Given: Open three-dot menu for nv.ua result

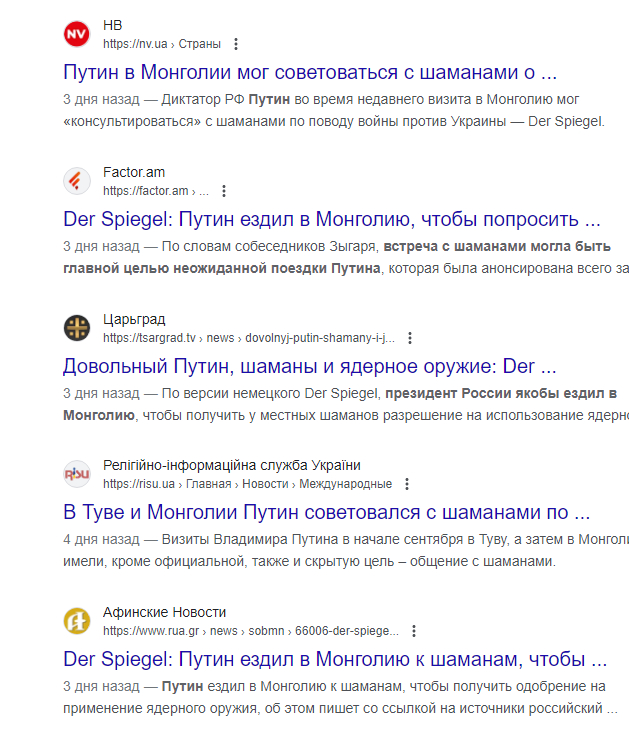Looking at the screenshot, I should 236,44.
